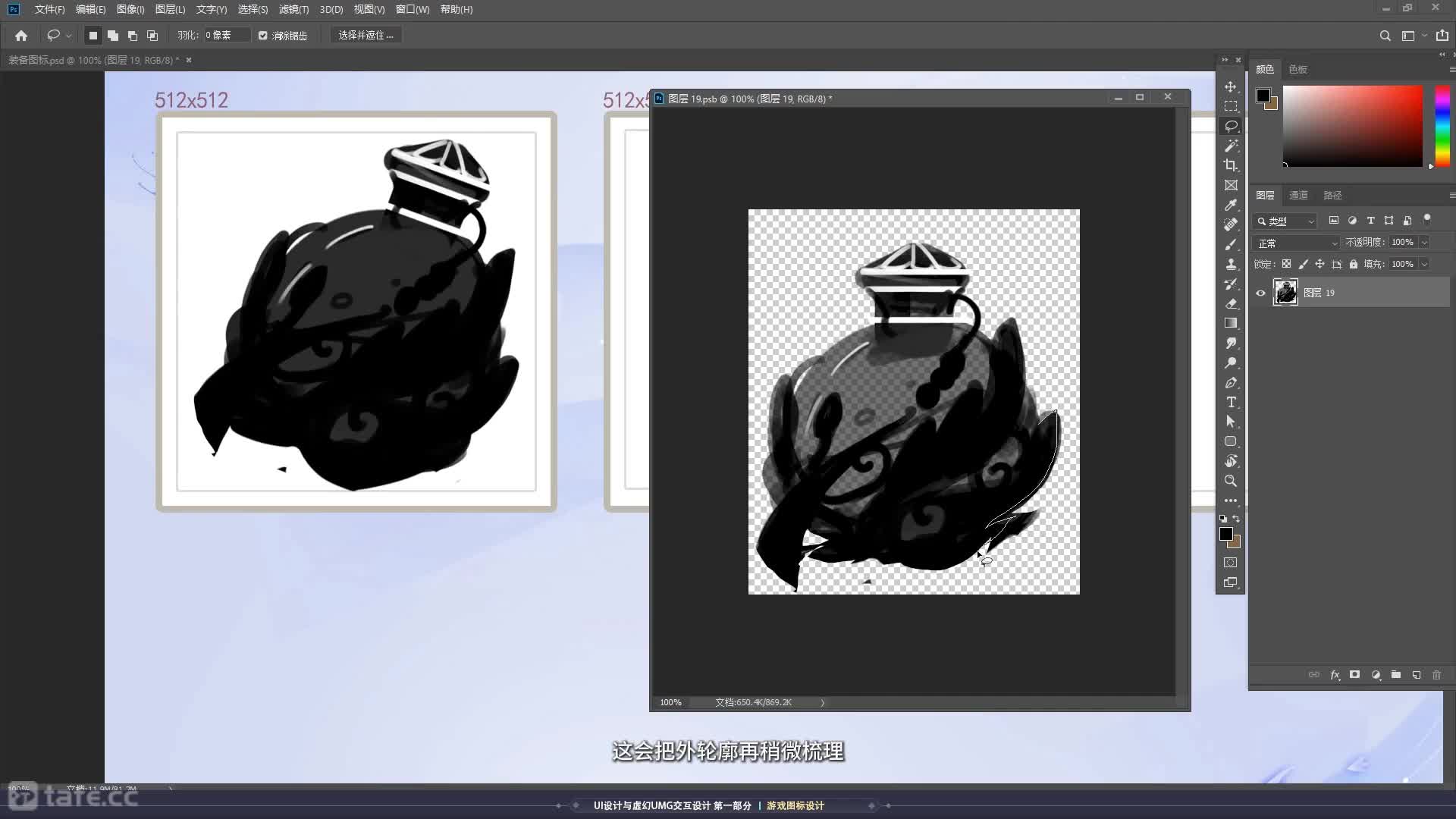This screenshot has height=819, width=1456.
Task: Open the blend mode dropdown 正常
Action: (1298, 243)
